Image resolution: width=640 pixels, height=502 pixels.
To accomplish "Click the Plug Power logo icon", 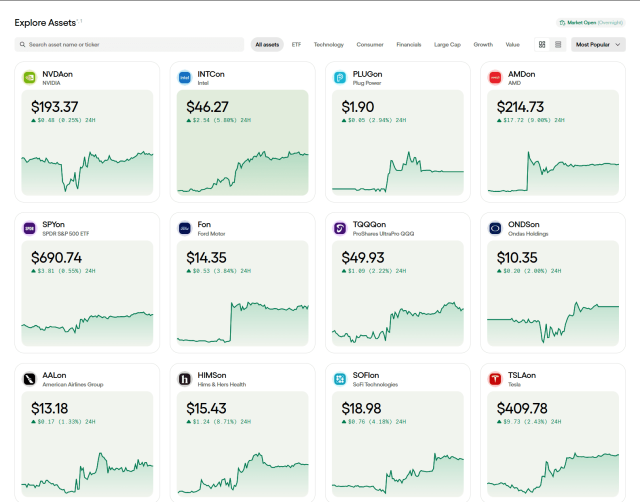I will [x=340, y=78].
